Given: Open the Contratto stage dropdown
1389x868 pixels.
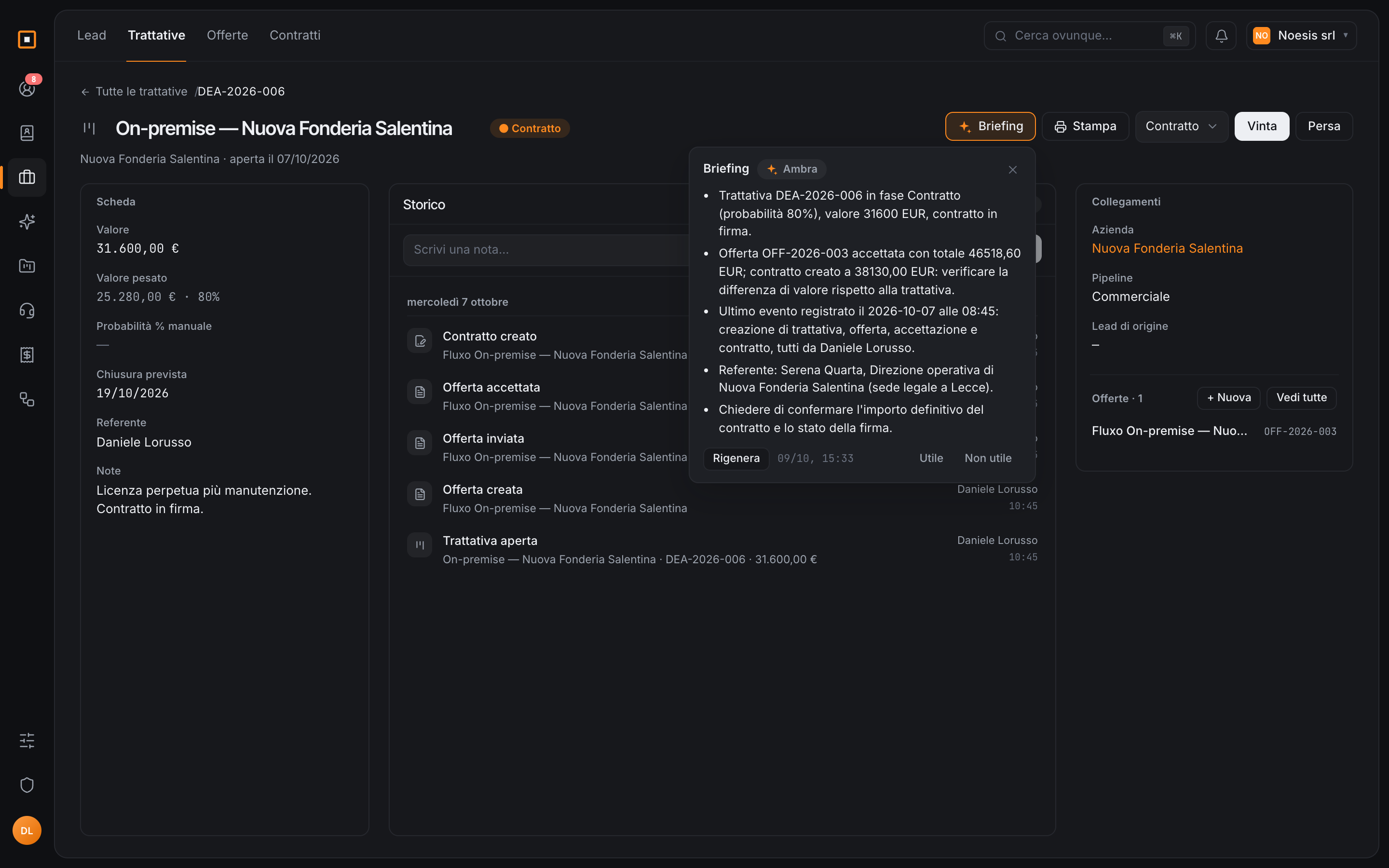Looking at the screenshot, I should [1181, 126].
